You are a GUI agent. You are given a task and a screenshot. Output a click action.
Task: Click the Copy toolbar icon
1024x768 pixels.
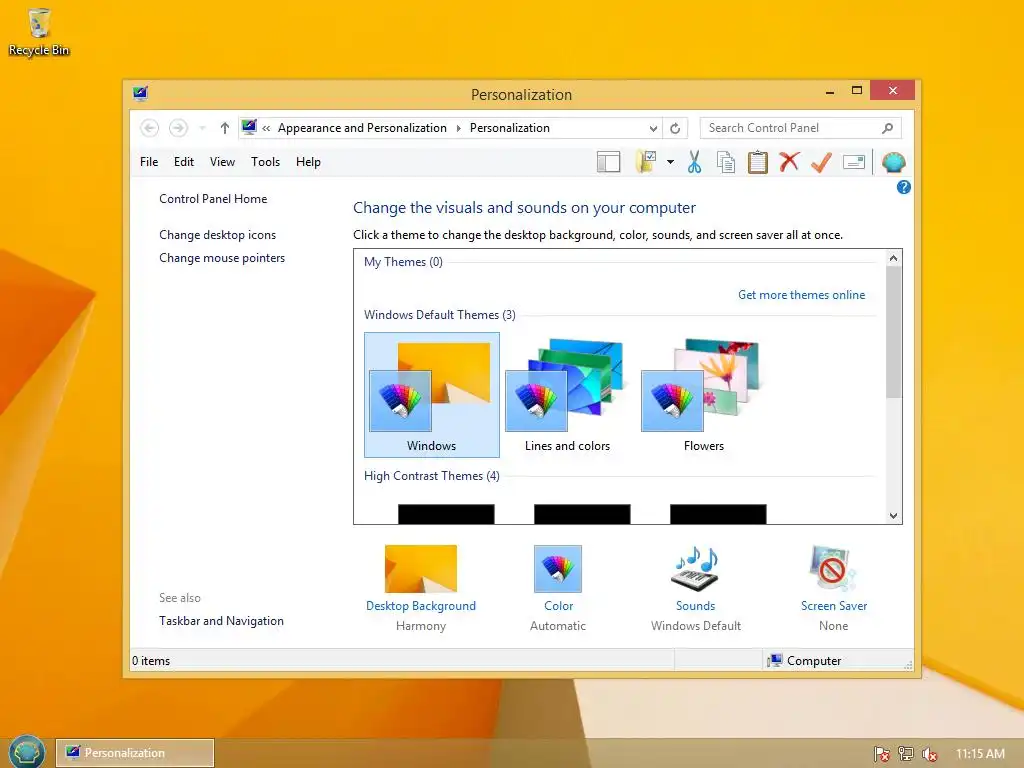[x=726, y=162]
